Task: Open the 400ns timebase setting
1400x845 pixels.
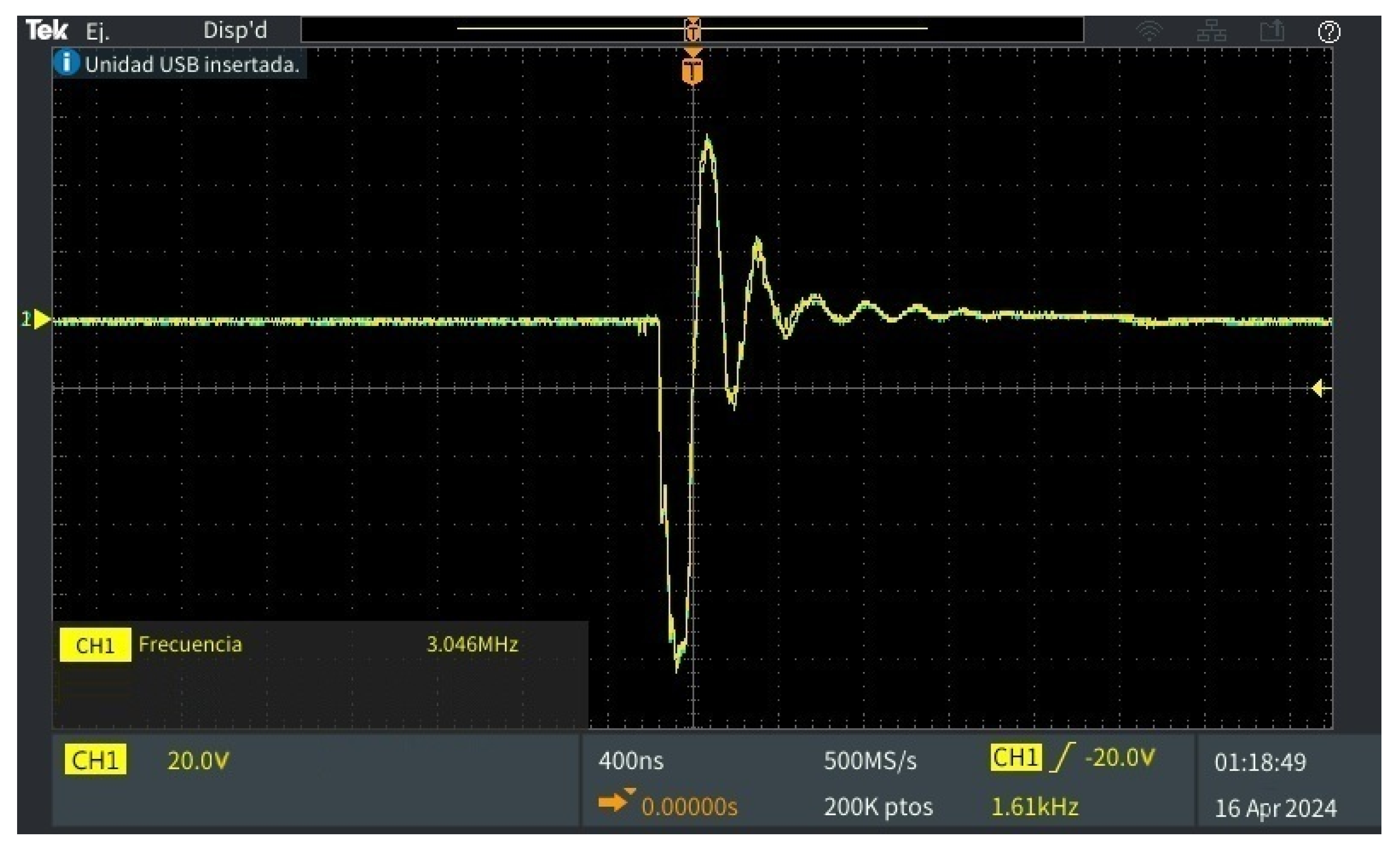Action: pyautogui.click(x=632, y=761)
